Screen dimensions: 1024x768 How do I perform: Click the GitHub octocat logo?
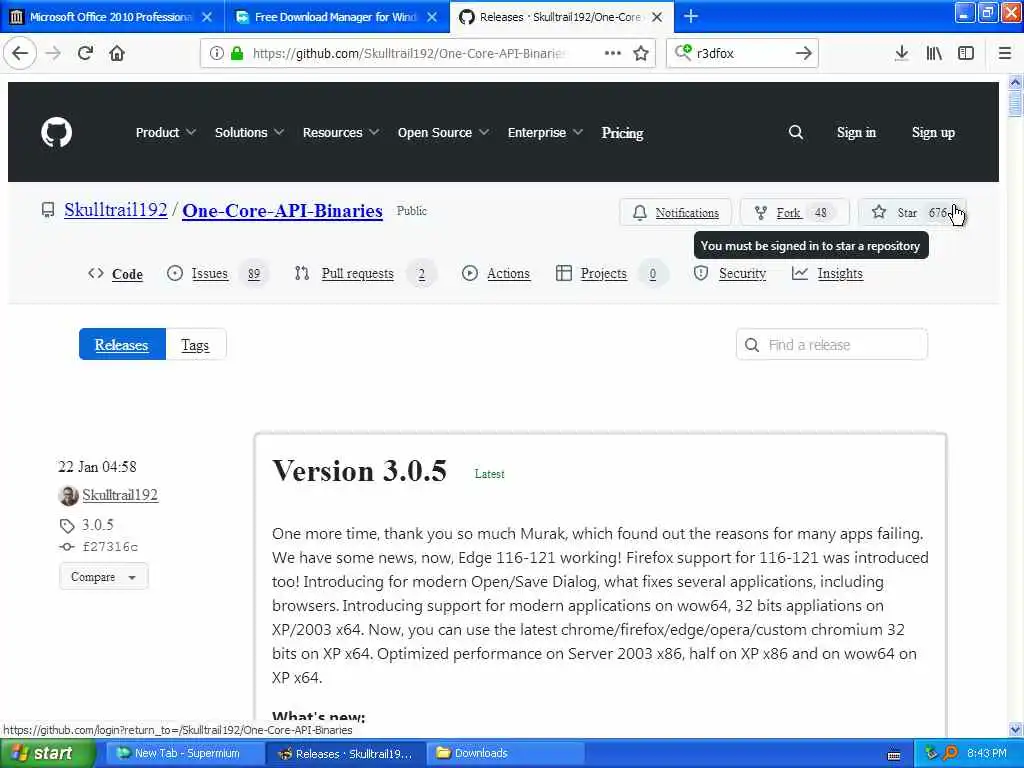coord(57,133)
